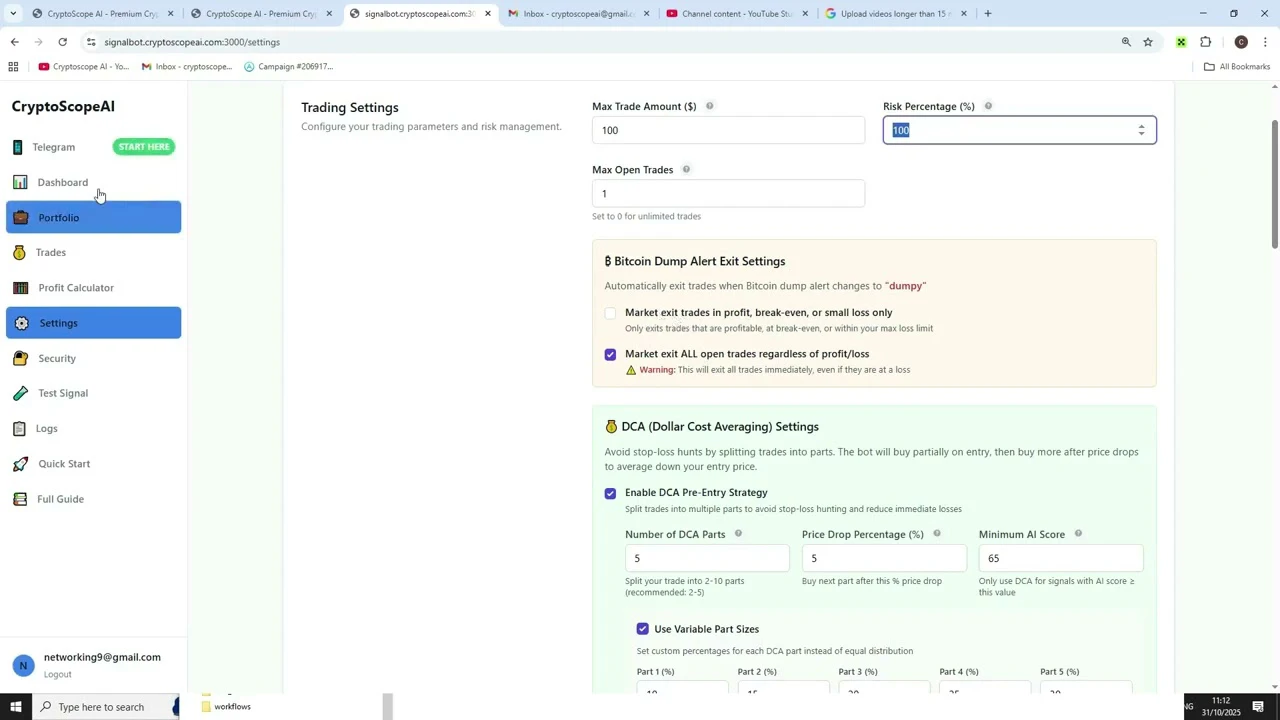Click the Risk Percentage help icon
1280x720 pixels.
tap(988, 106)
